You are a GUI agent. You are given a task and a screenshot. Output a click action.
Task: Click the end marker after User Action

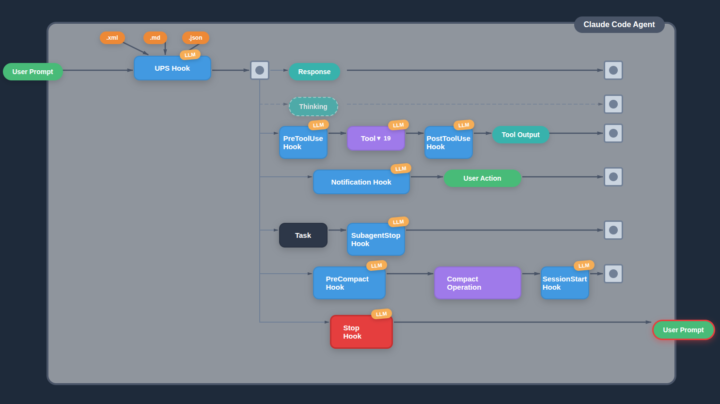(x=613, y=177)
